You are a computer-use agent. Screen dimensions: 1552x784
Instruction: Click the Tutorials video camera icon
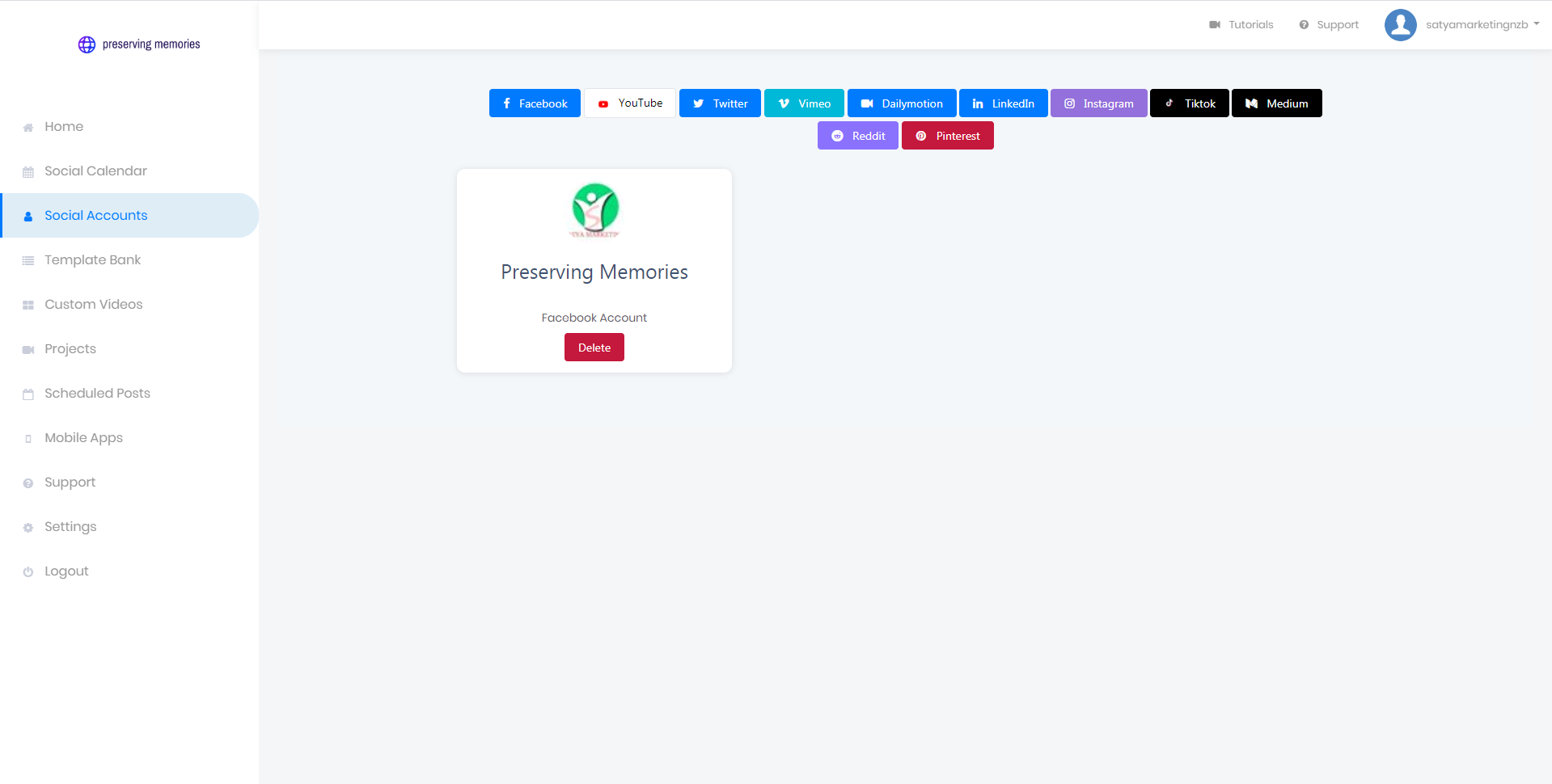coord(1215,25)
